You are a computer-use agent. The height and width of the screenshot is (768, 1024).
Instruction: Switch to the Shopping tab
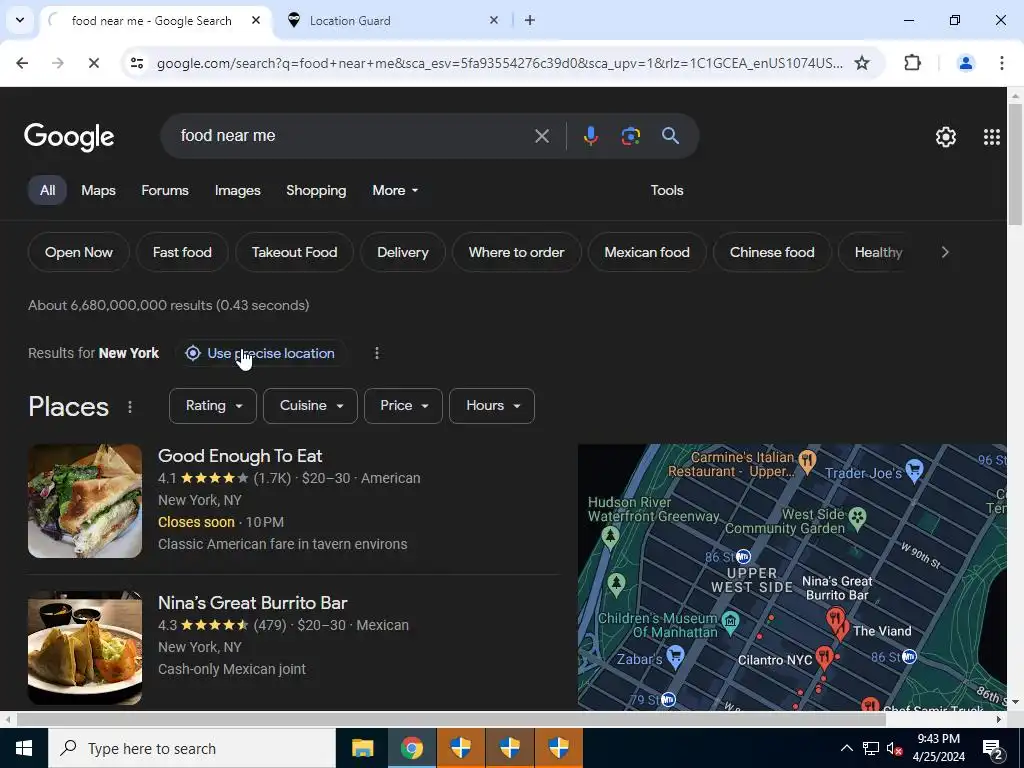tap(316, 190)
